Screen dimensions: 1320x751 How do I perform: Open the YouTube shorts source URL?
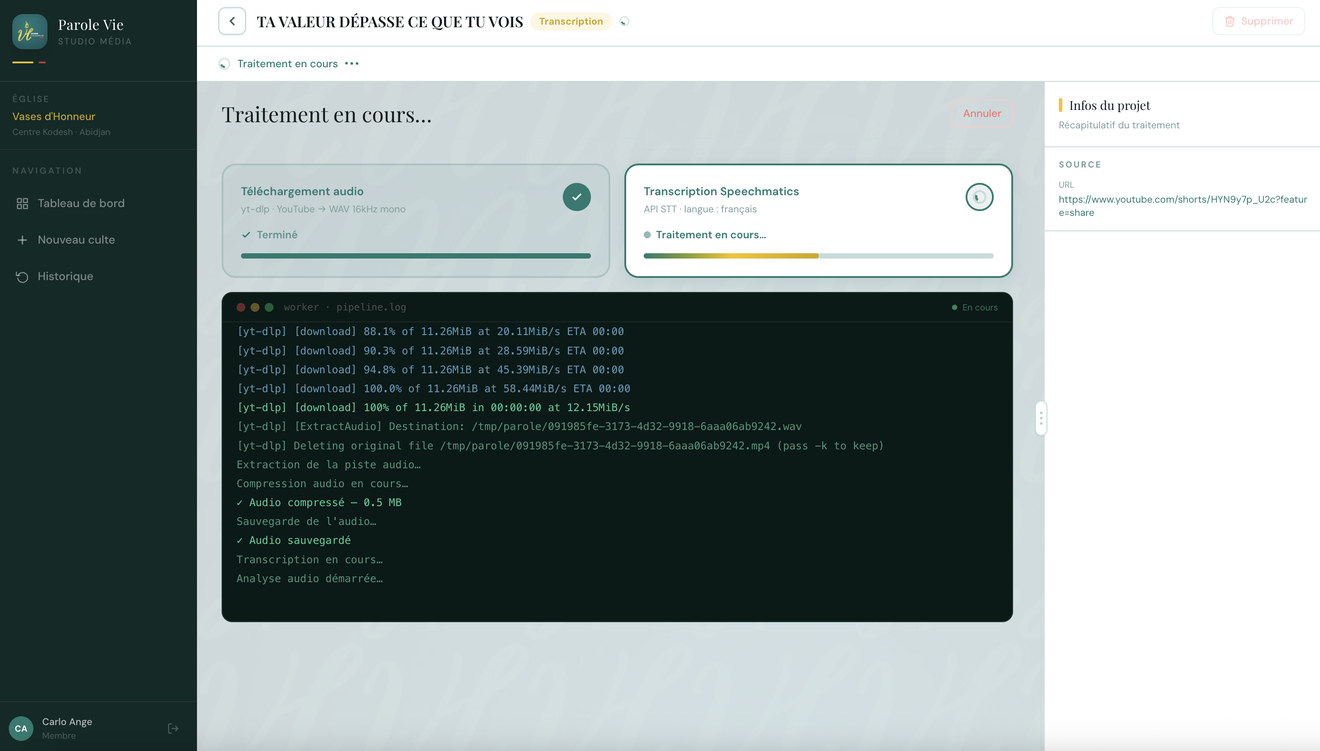(x=1183, y=206)
